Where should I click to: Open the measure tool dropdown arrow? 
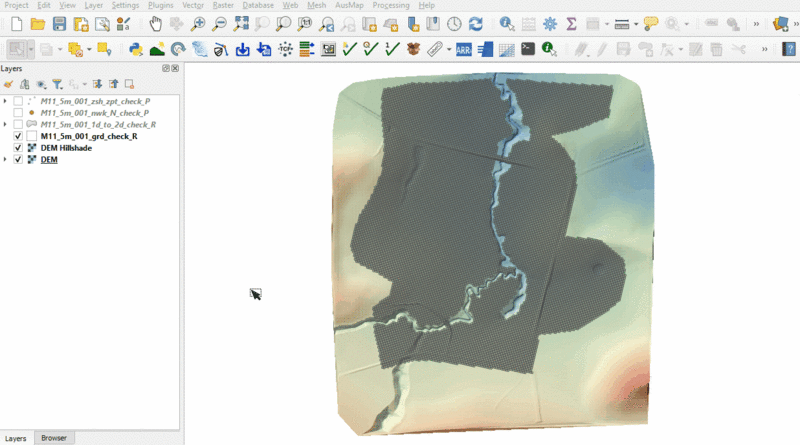point(638,23)
